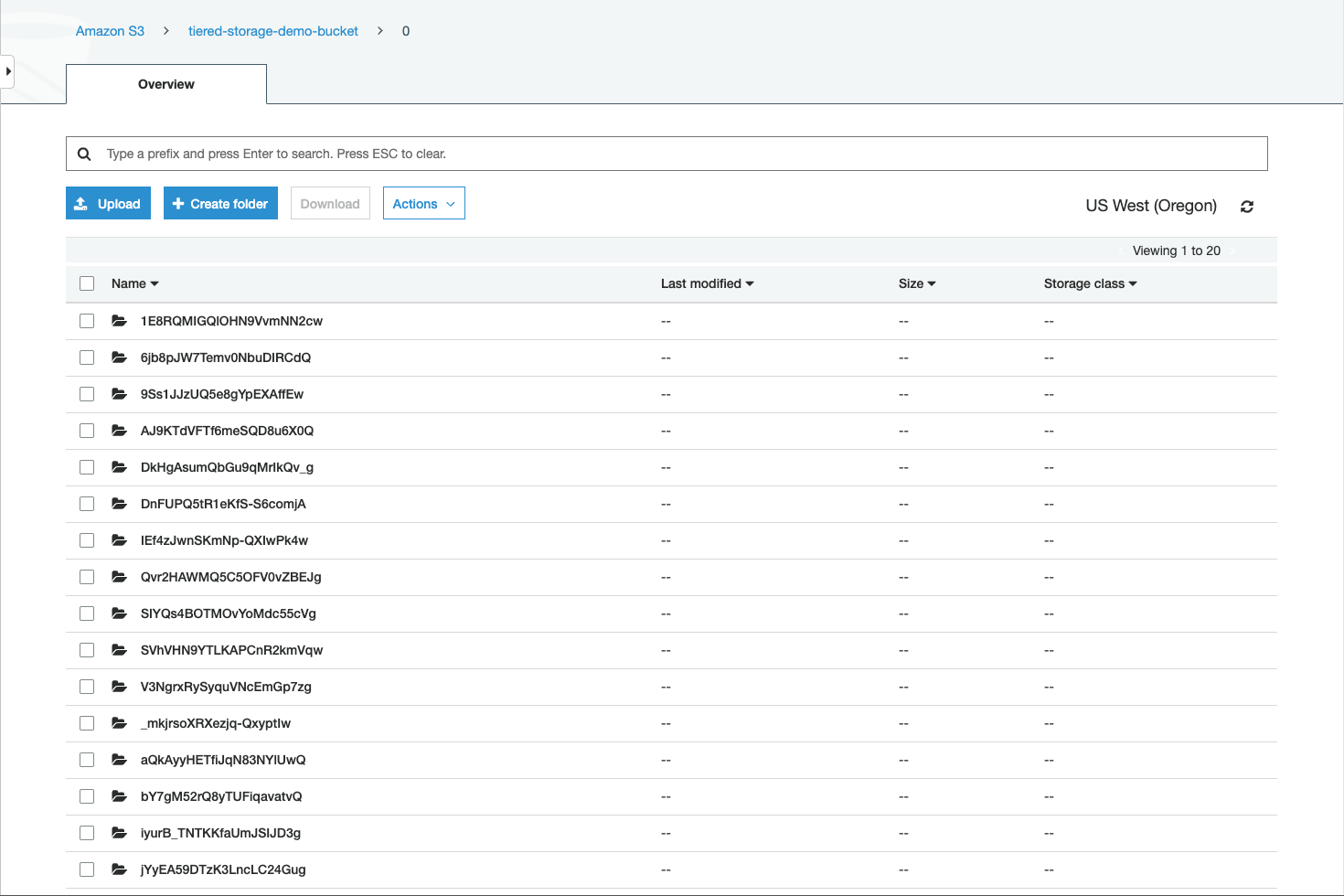Click folder icon for aQkAyyHETfiJqN83NYlUwQ
Image resolution: width=1344 pixels, height=896 pixels.
119,760
